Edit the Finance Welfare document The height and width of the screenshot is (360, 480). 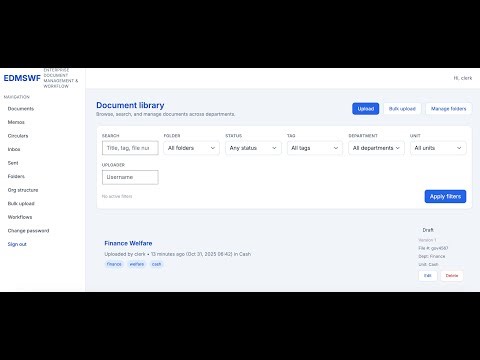(x=428, y=276)
